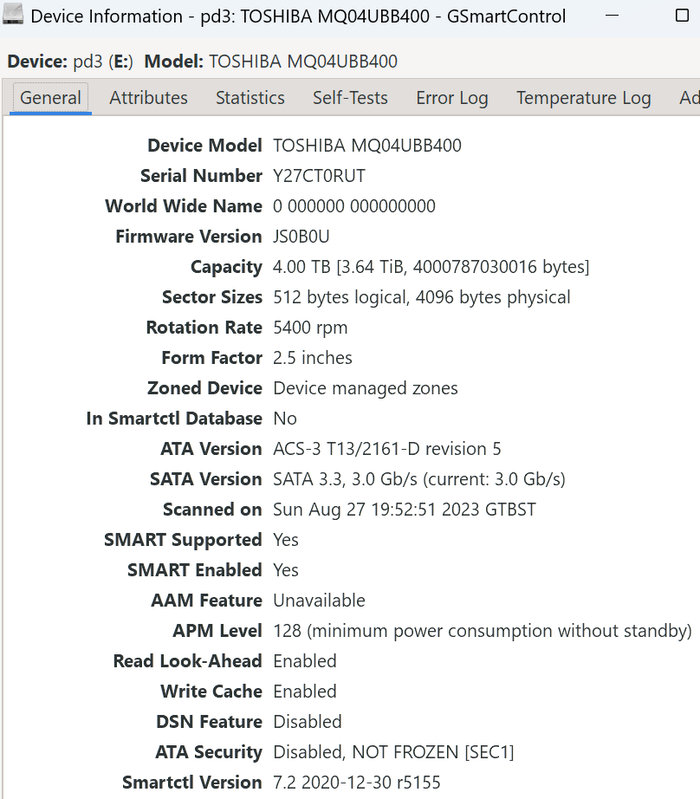Click the Capacity value 4.00 TB
Image resolution: width=700 pixels, height=799 pixels.
click(431, 267)
